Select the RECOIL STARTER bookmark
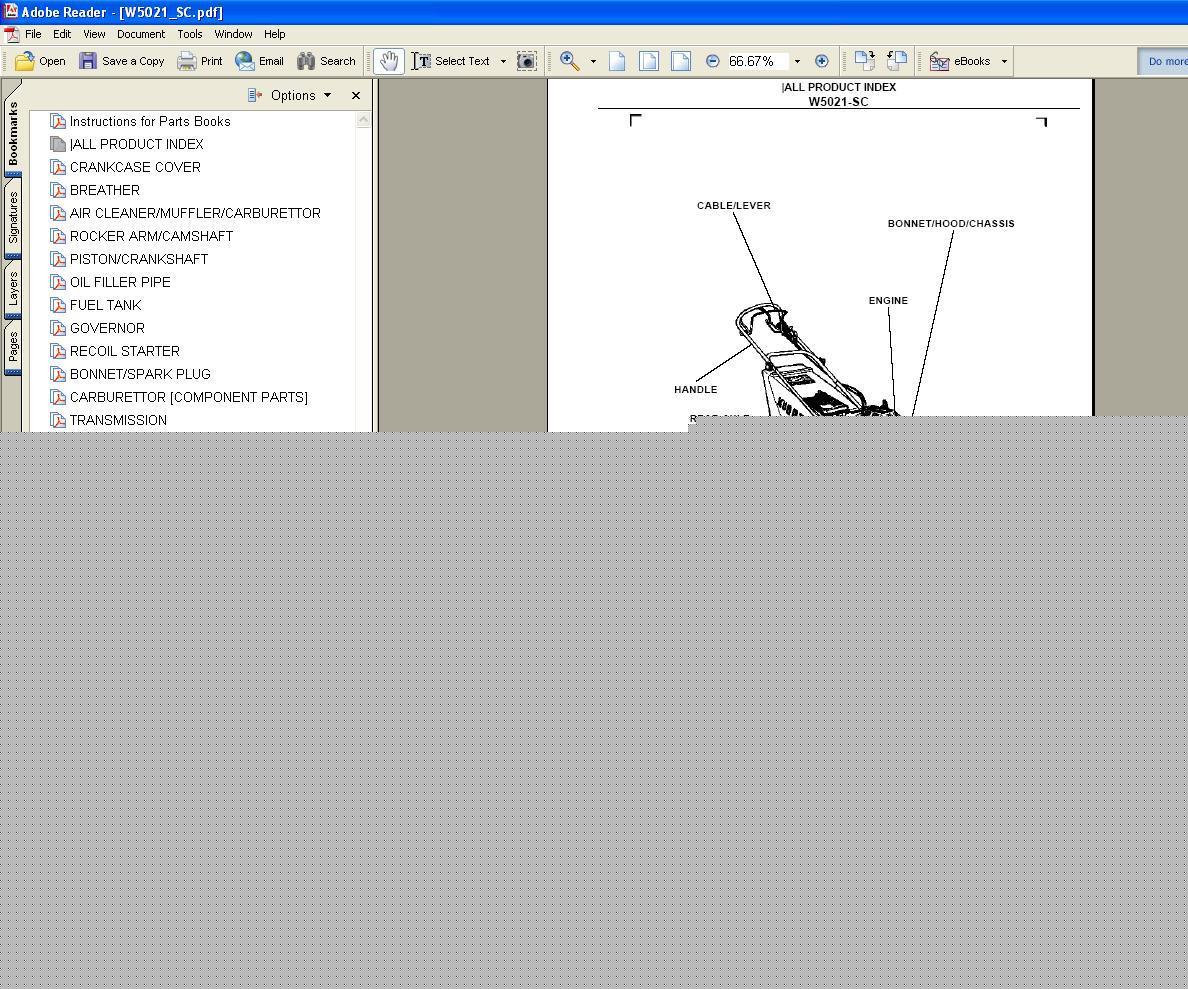The height and width of the screenshot is (989, 1188). coord(124,351)
